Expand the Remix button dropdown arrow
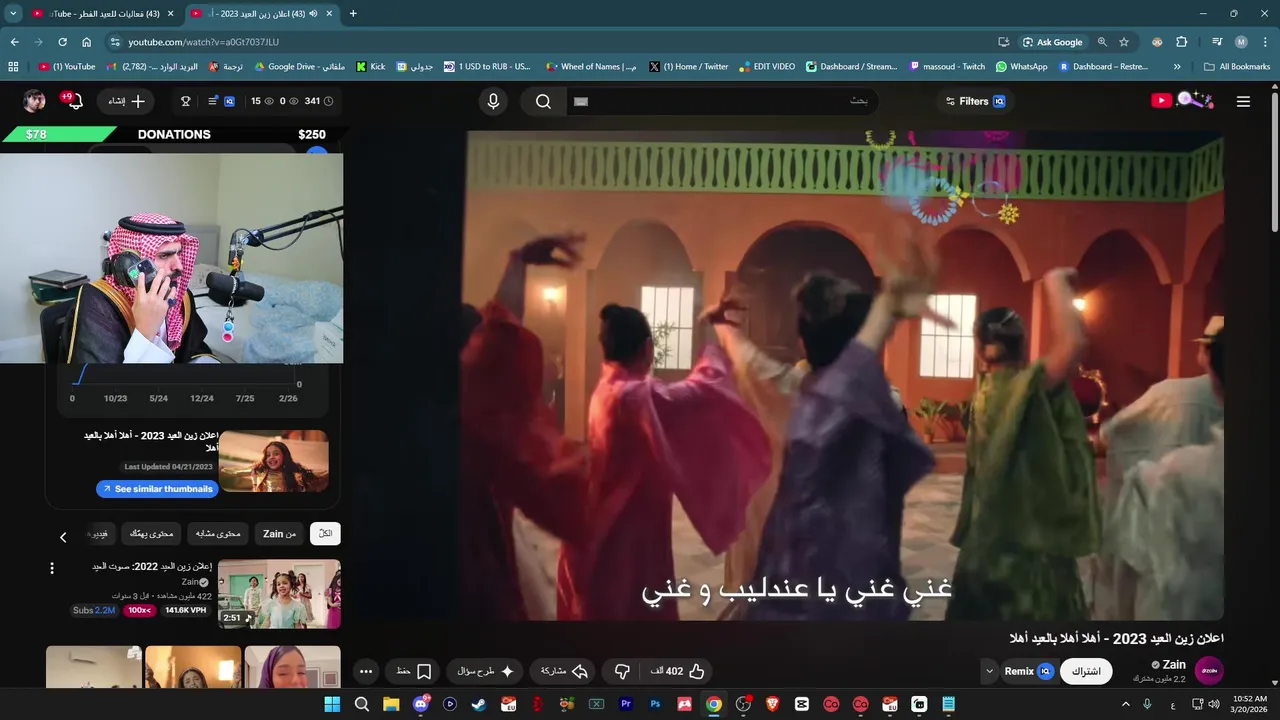Screen dimensions: 1280x720 tap(990, 671)
